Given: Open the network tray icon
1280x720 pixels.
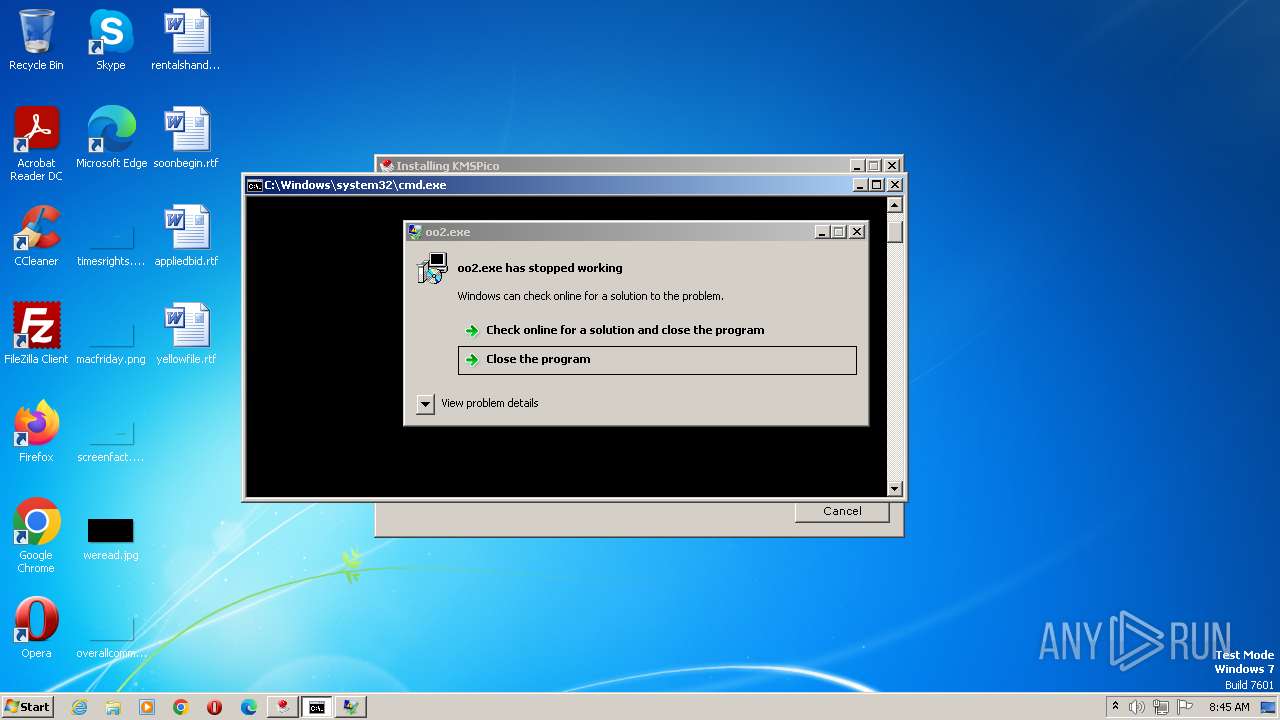Looking at the screenshot, I should (1161, 707).
